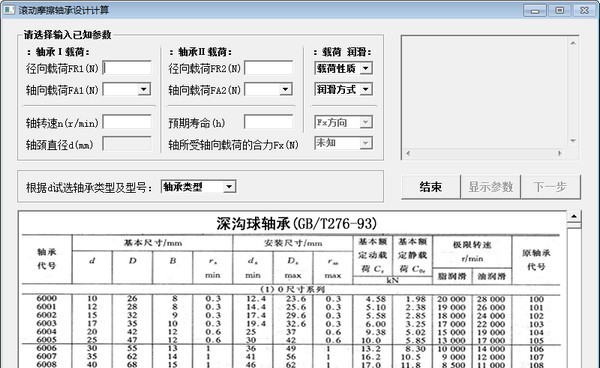Click the 显示参数 button

(x=491, y=187)
